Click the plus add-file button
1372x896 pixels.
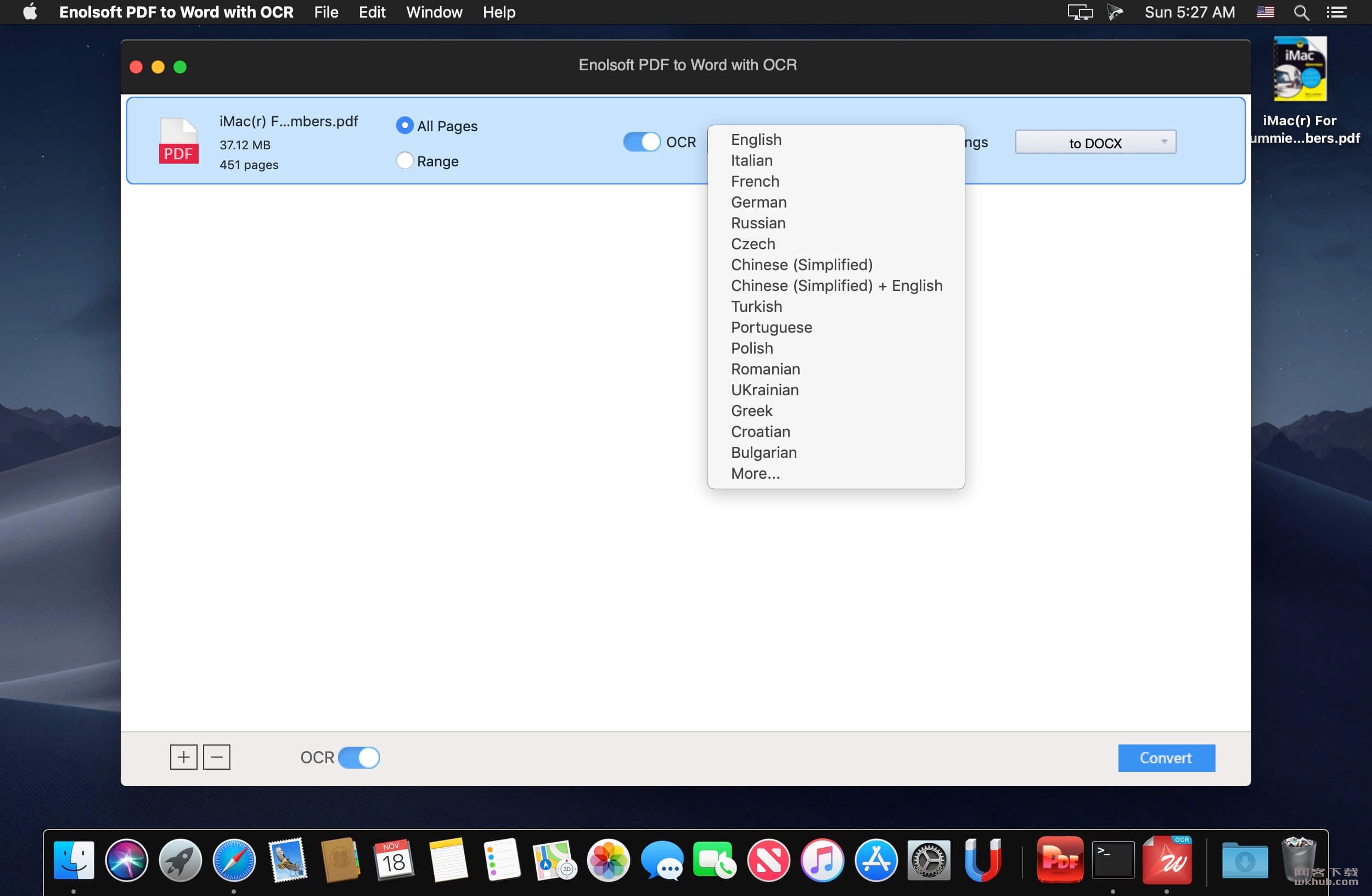[183, 757]
